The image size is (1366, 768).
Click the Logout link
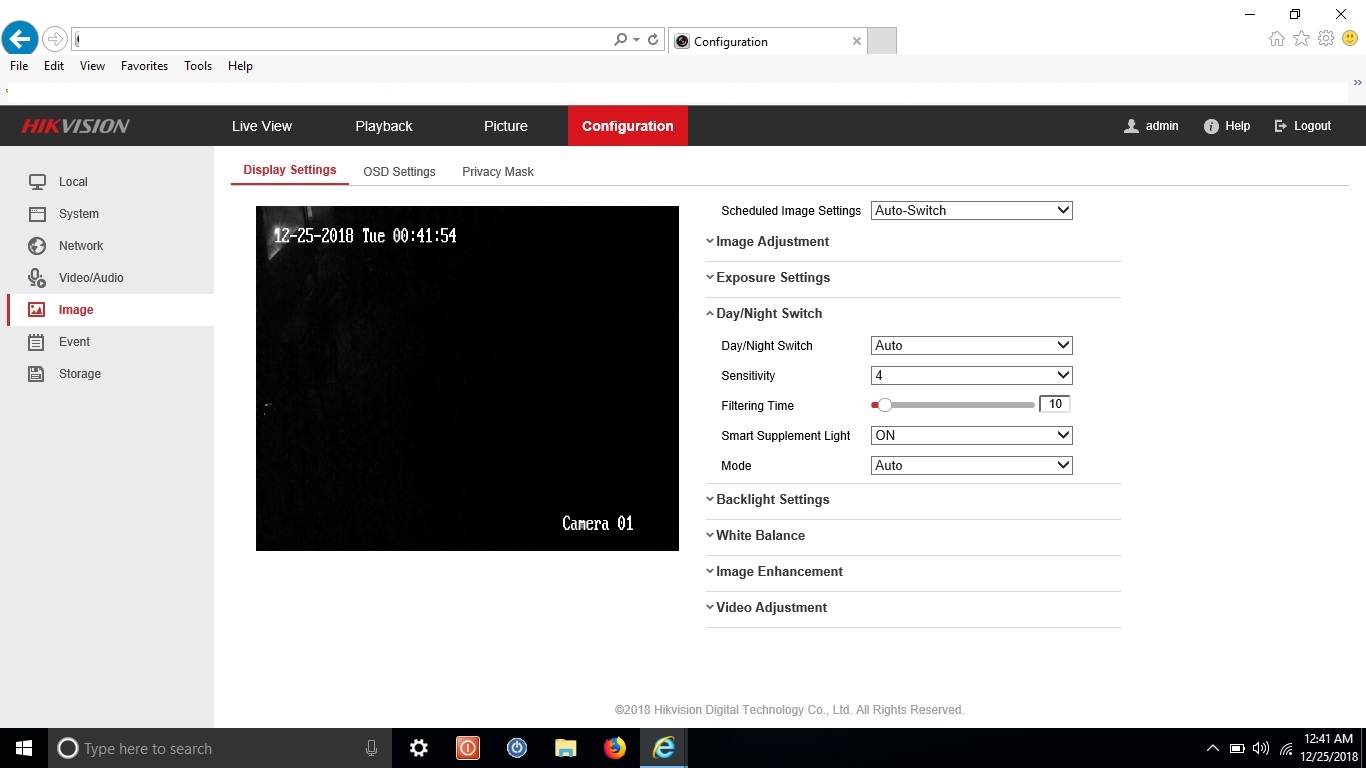click(1302, 126)
